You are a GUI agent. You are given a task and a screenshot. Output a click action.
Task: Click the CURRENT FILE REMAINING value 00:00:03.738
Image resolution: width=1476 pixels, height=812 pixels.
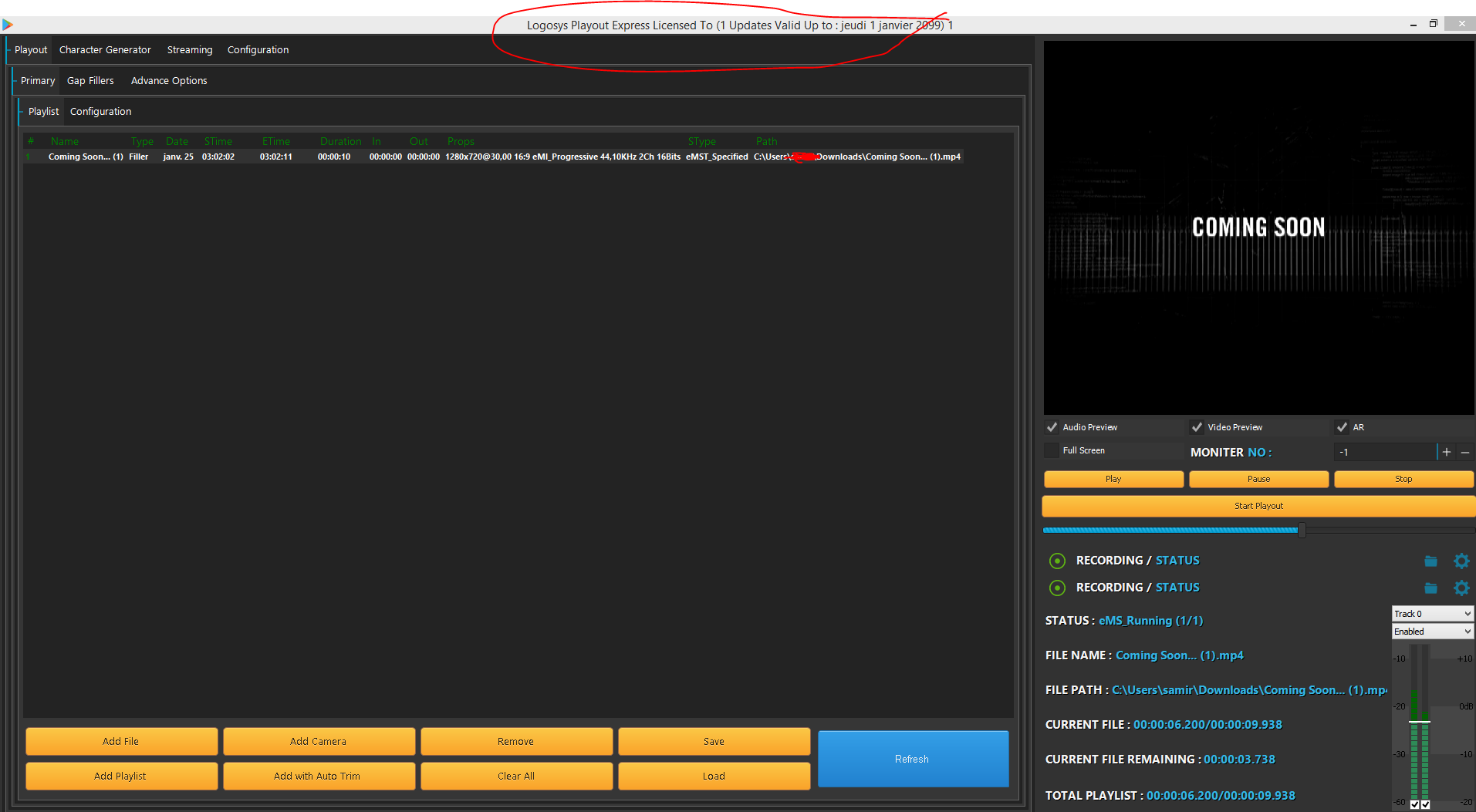1239,760
